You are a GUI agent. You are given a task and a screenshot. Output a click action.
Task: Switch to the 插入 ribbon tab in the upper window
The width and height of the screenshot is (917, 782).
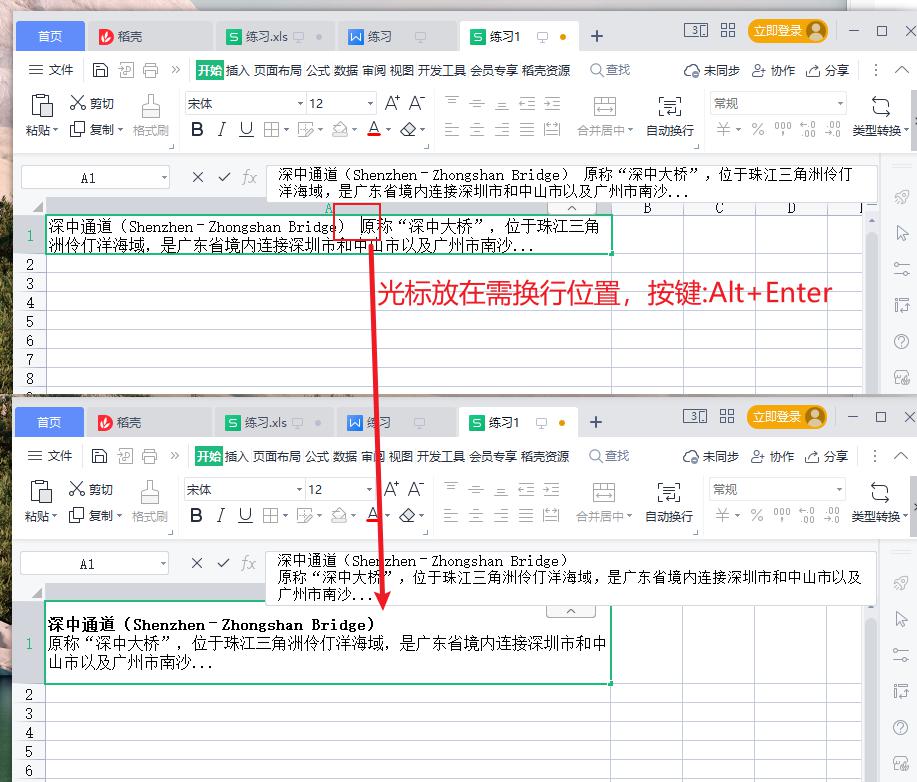(237, 70)
